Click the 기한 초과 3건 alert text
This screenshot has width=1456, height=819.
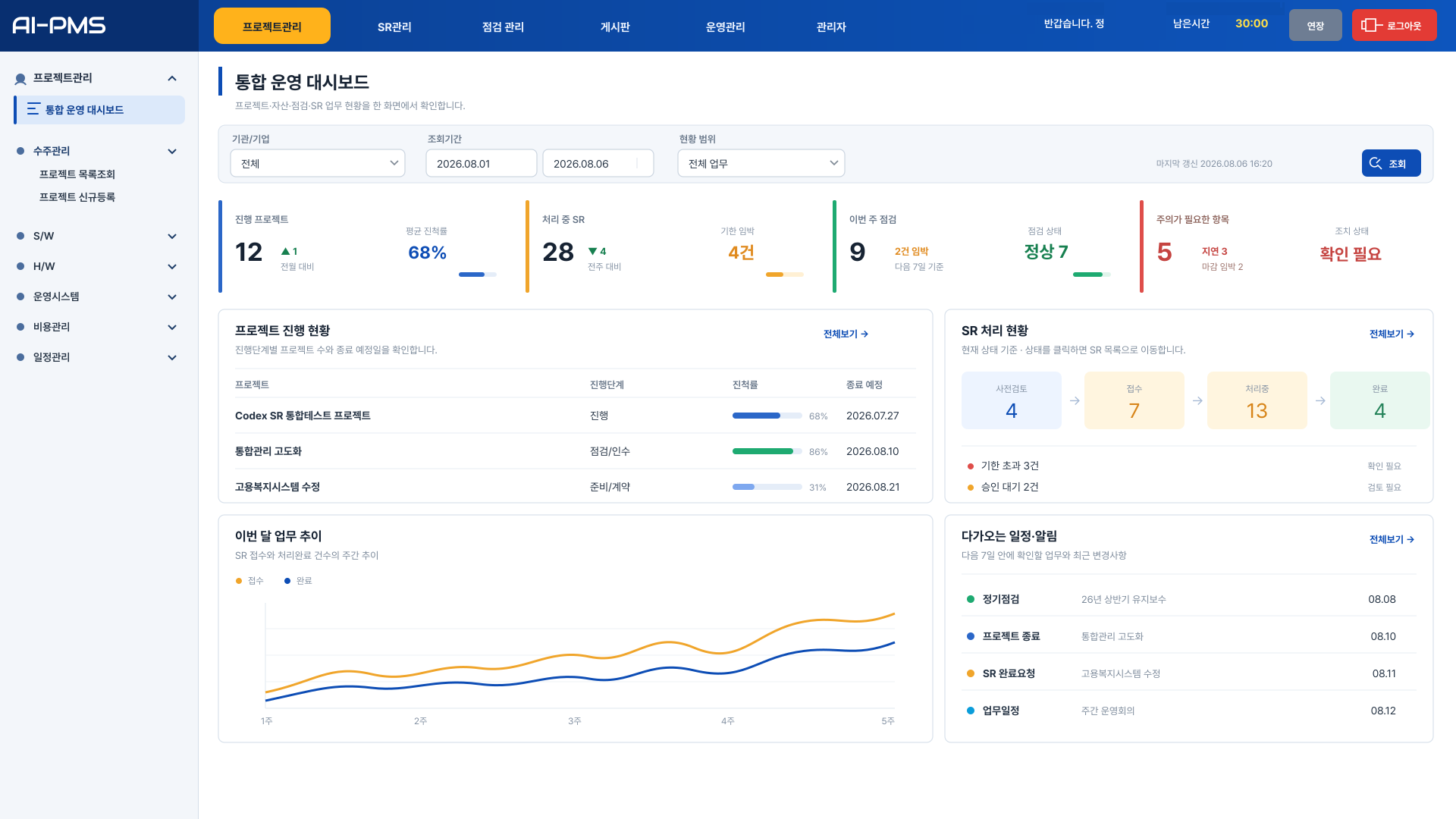tap(1010, 466)
